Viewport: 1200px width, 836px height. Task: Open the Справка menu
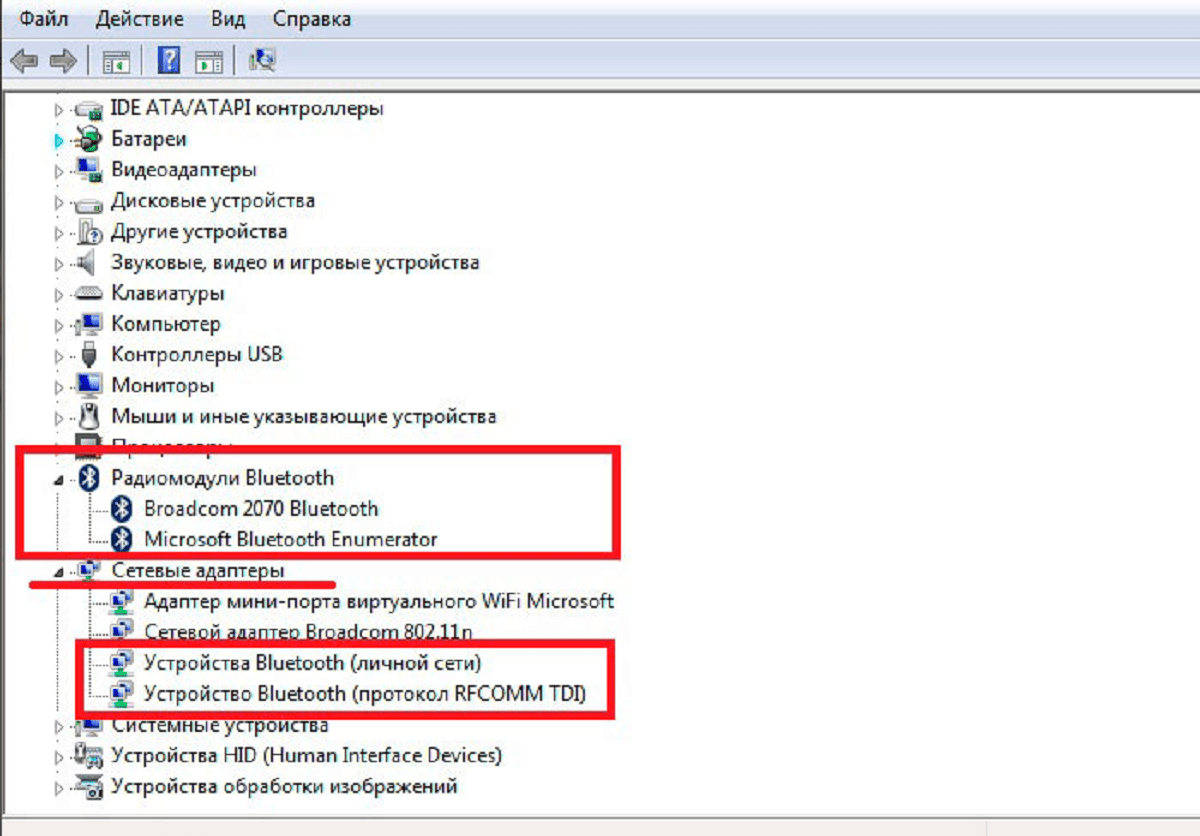coord(311,19)
